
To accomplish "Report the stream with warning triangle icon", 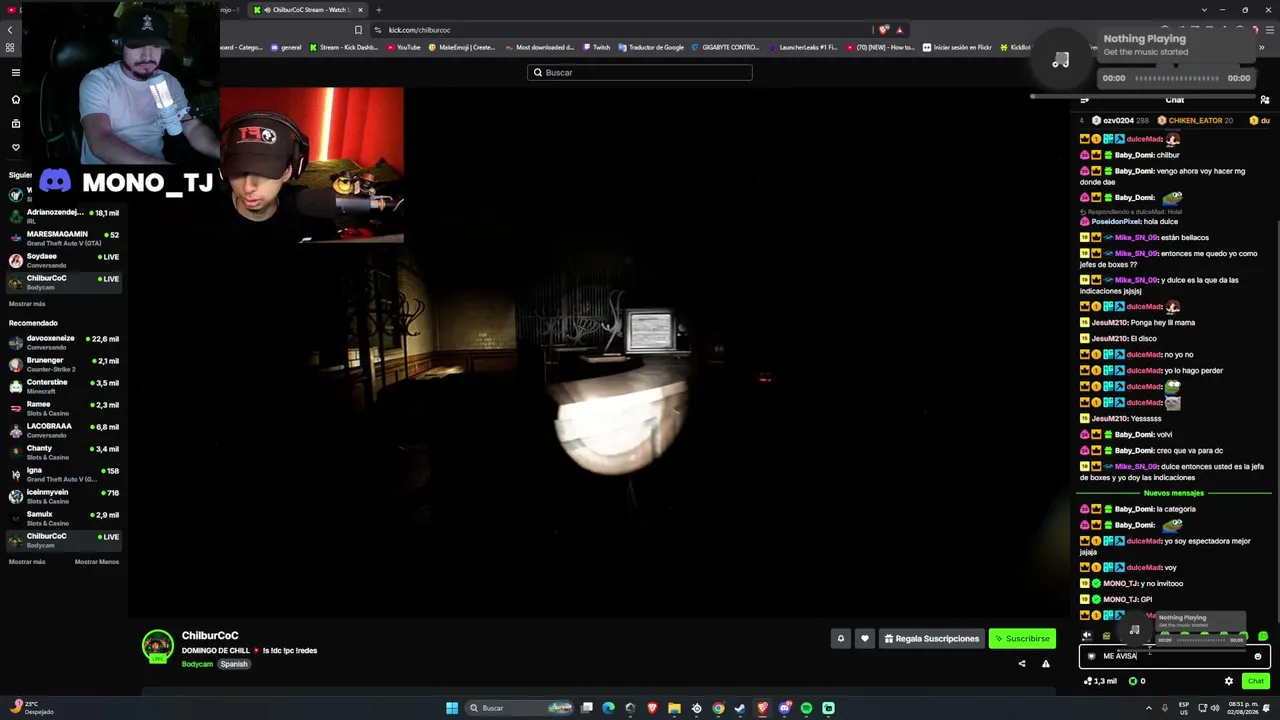I will pos(1045,663).
